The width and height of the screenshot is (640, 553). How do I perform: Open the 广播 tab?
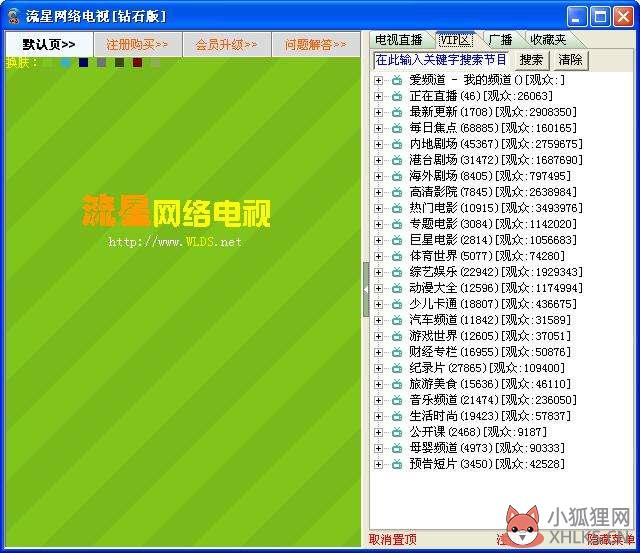[500, 40]
